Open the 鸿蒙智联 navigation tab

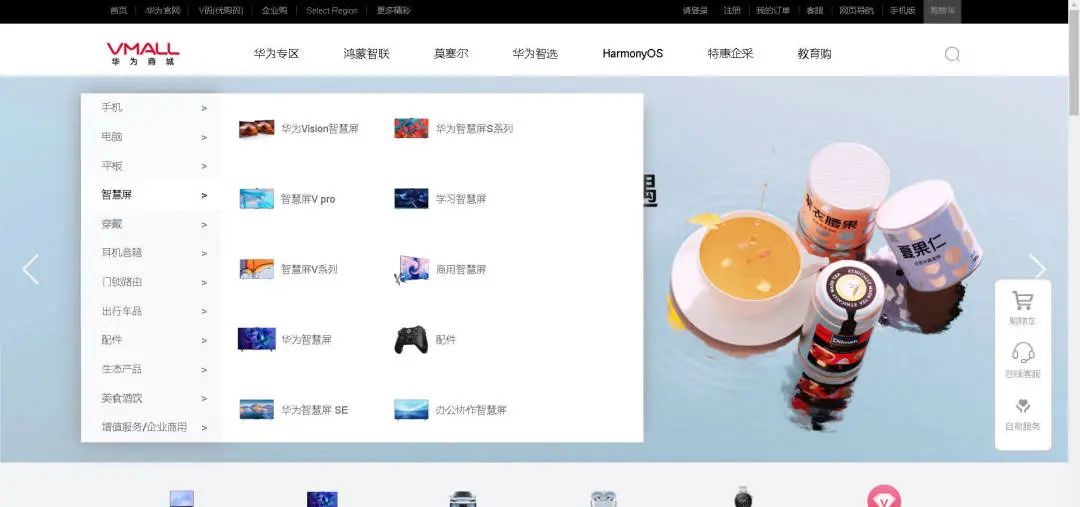click(366, 54)
